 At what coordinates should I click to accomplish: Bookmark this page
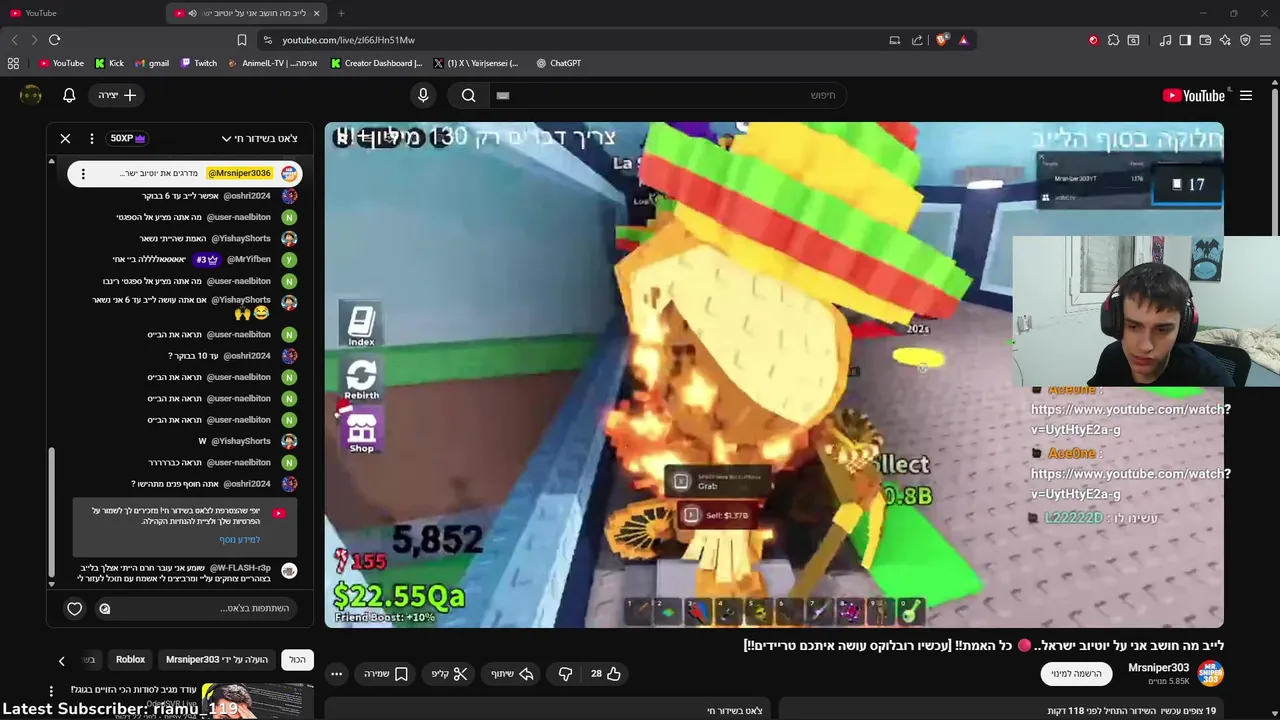pyautogui.click(x=241, y=40)
